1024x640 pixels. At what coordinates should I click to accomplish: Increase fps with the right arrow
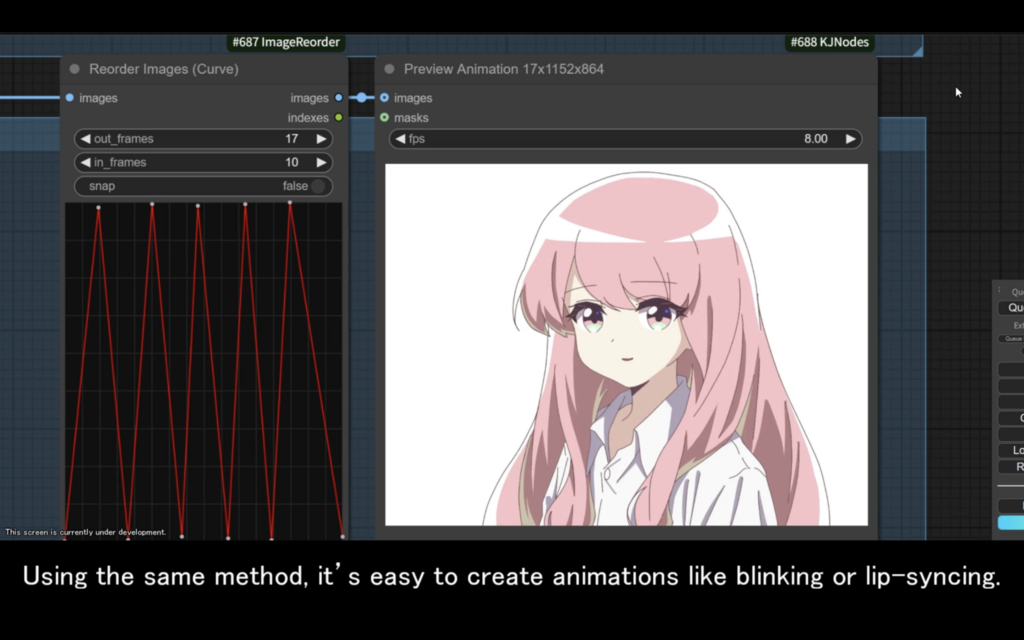pos(850,139)
